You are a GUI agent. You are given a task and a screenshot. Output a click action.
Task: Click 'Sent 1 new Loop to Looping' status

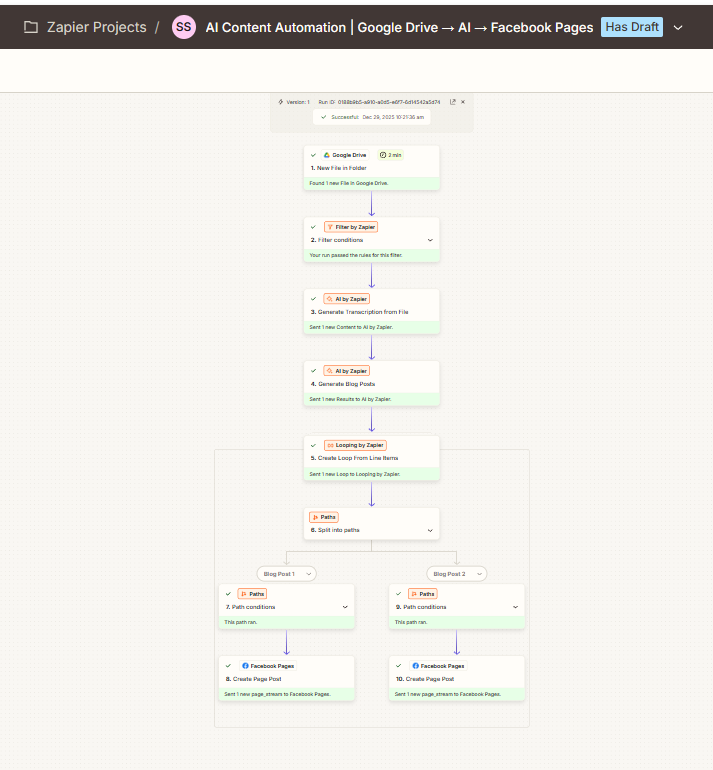coord(372,474)
